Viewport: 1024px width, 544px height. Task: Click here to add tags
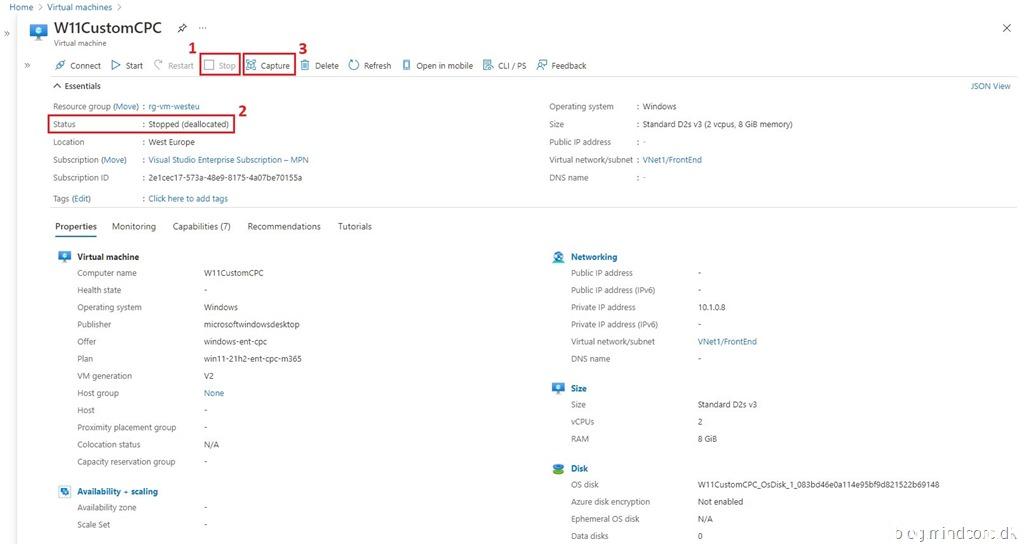[x=188, y=199]
